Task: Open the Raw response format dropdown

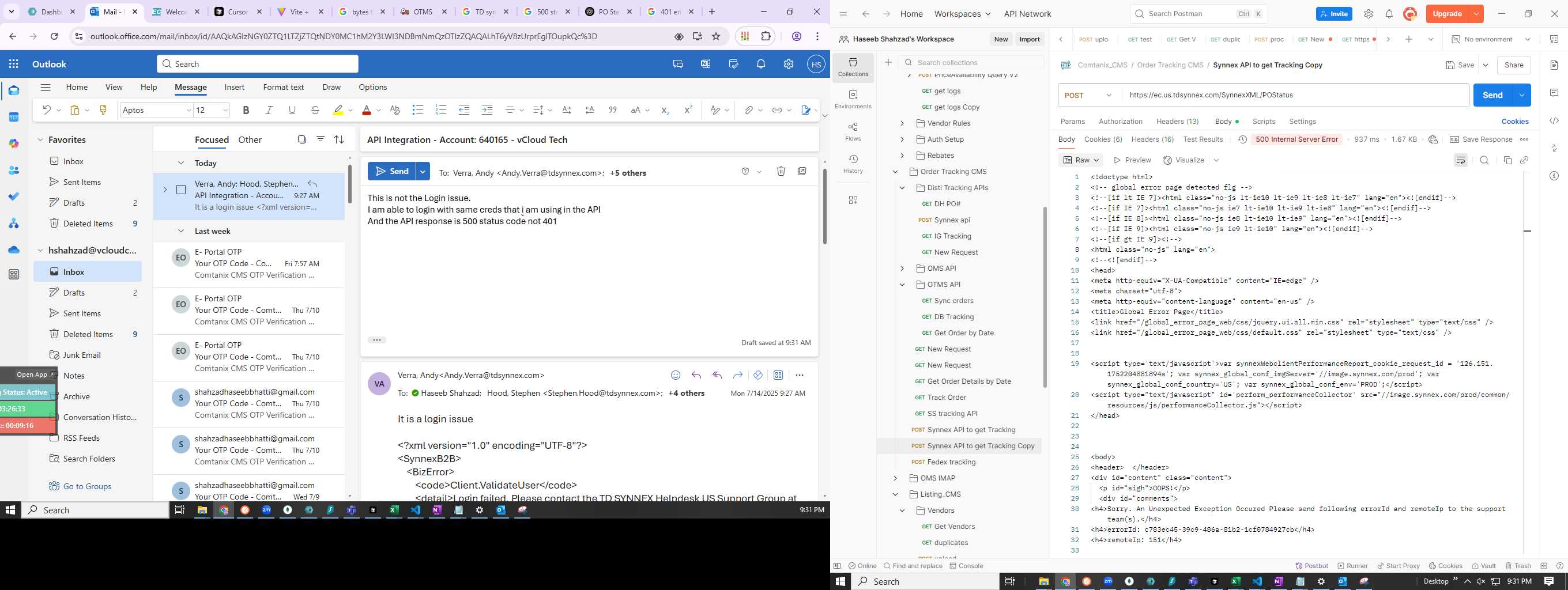Action: click(1081, 160)
